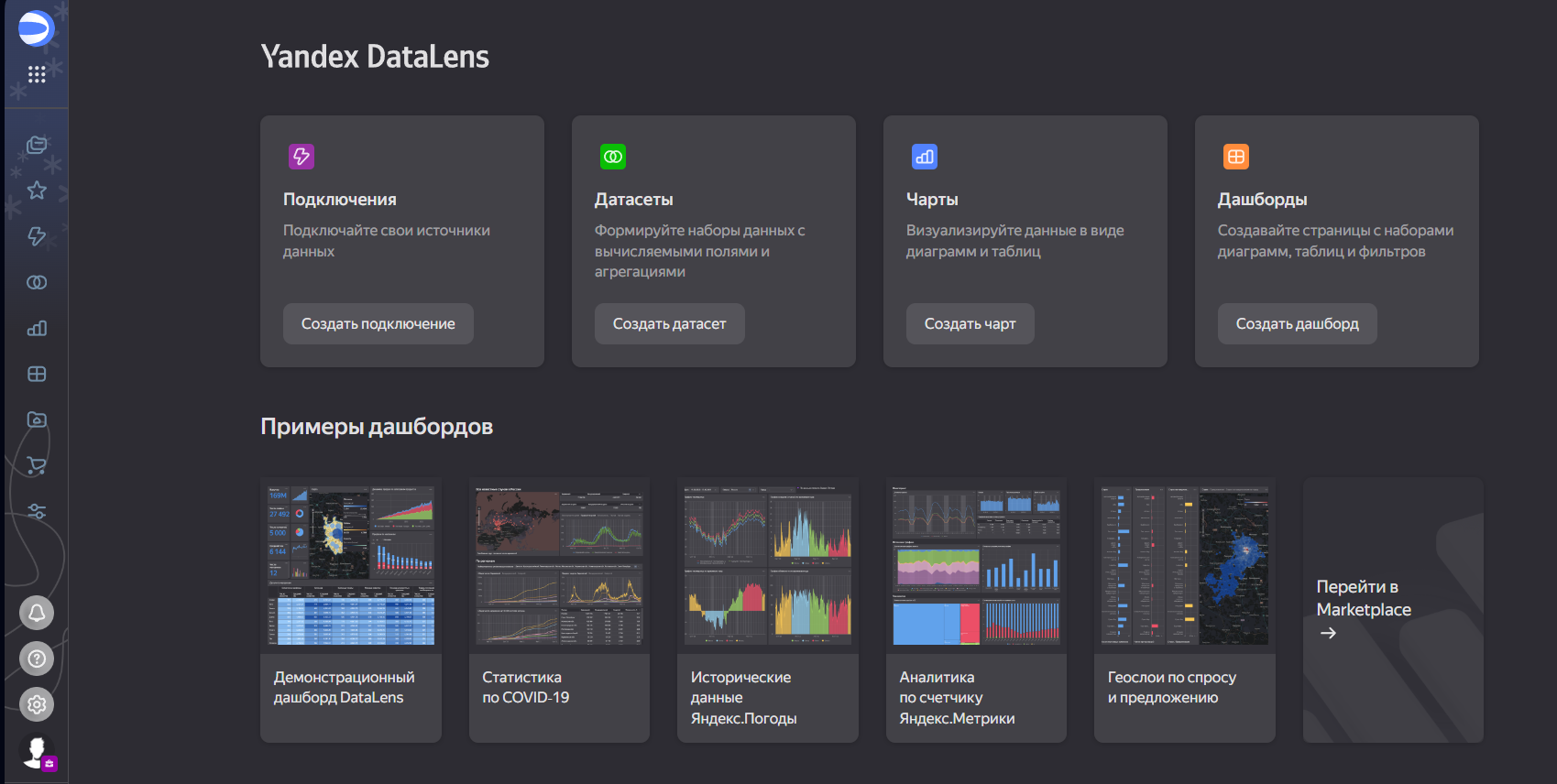1557x784 pixels.
Task: Click Подключайте свои источники данных description
Action: (387, 241)
